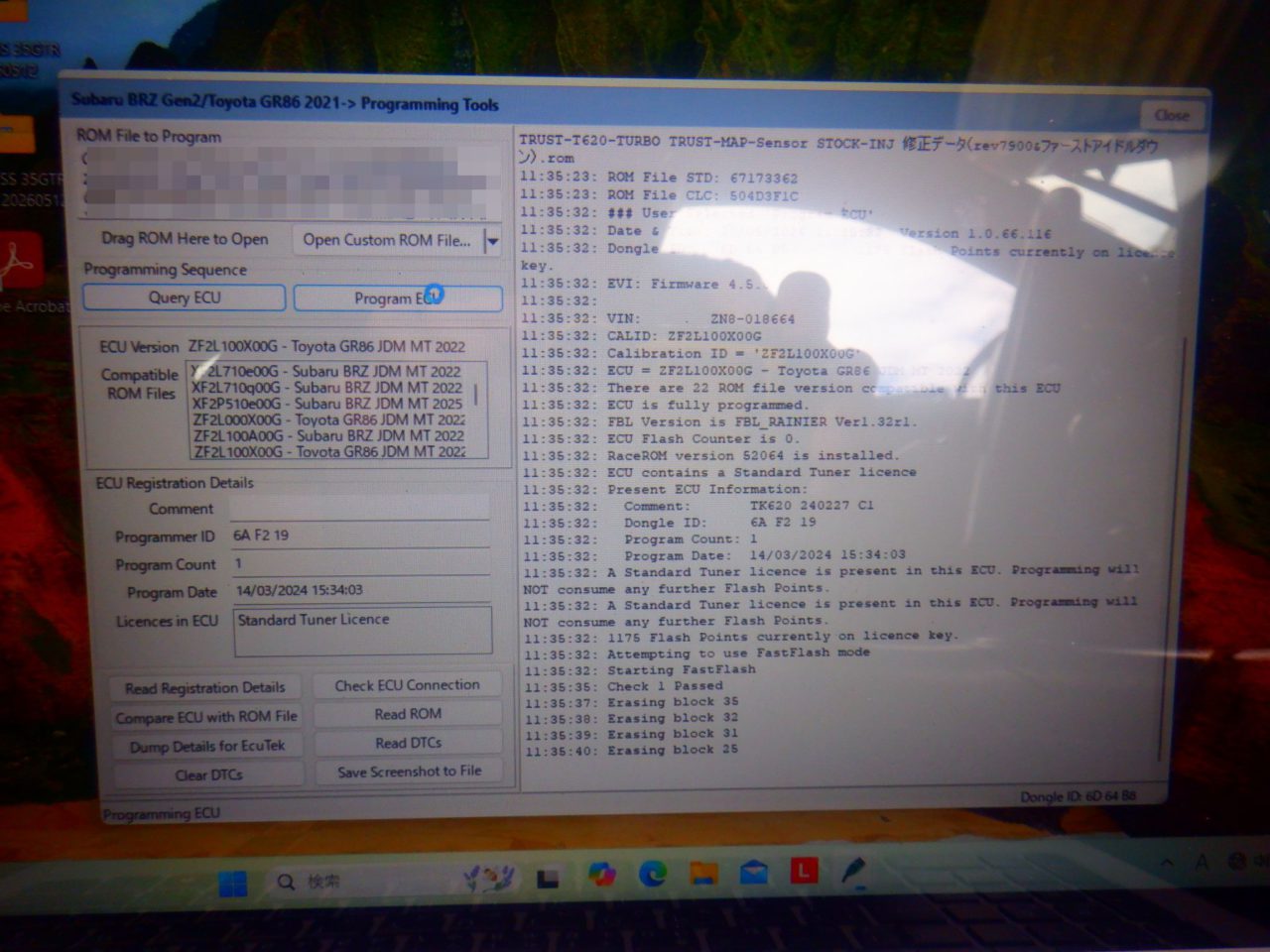Viewport: 1270px width, 952px height.
Task: Click Compare ECU with ROM File
Action: click(206, 717)
